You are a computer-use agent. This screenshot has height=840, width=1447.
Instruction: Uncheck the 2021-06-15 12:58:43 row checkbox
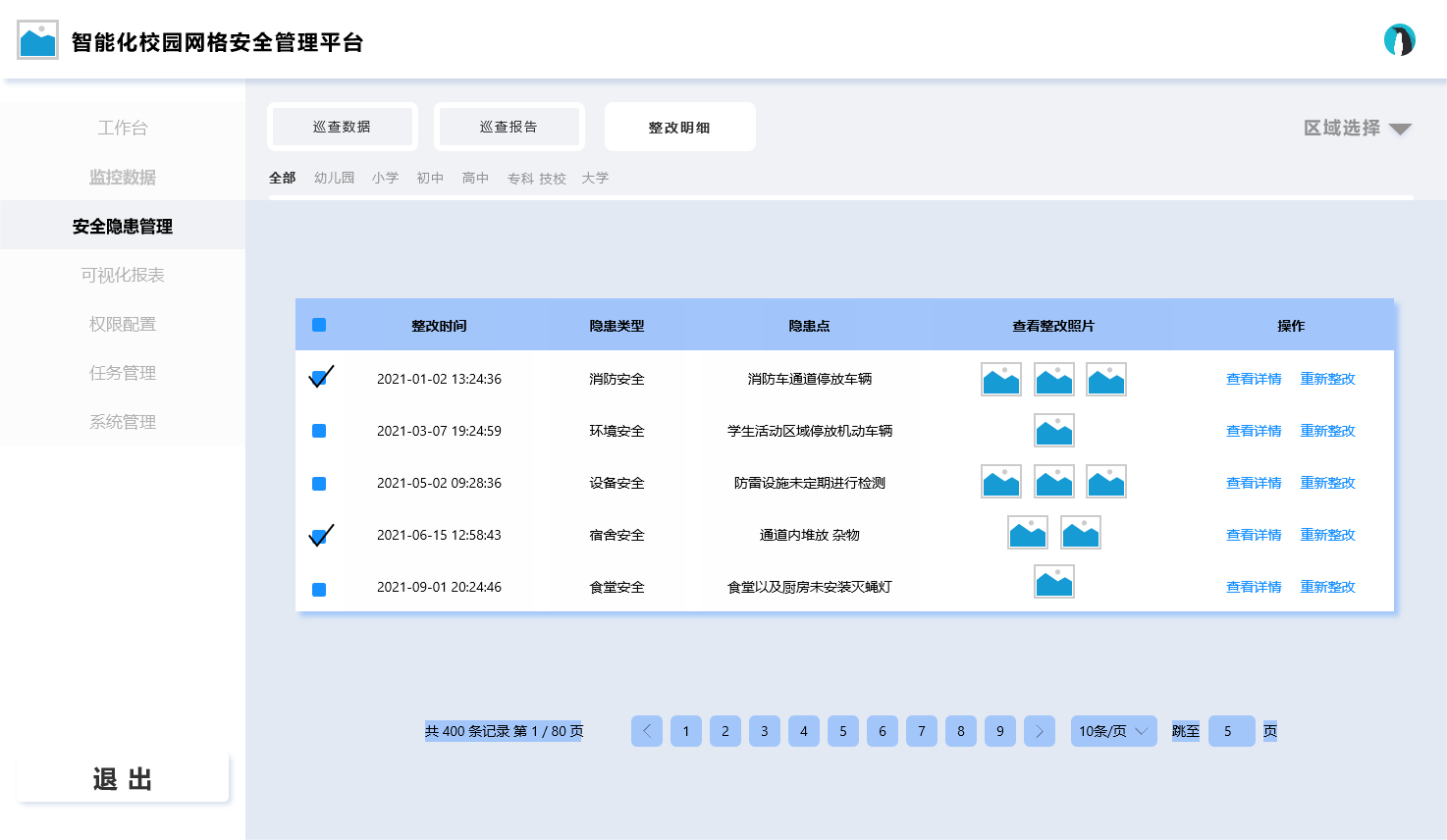coord(319,536)
